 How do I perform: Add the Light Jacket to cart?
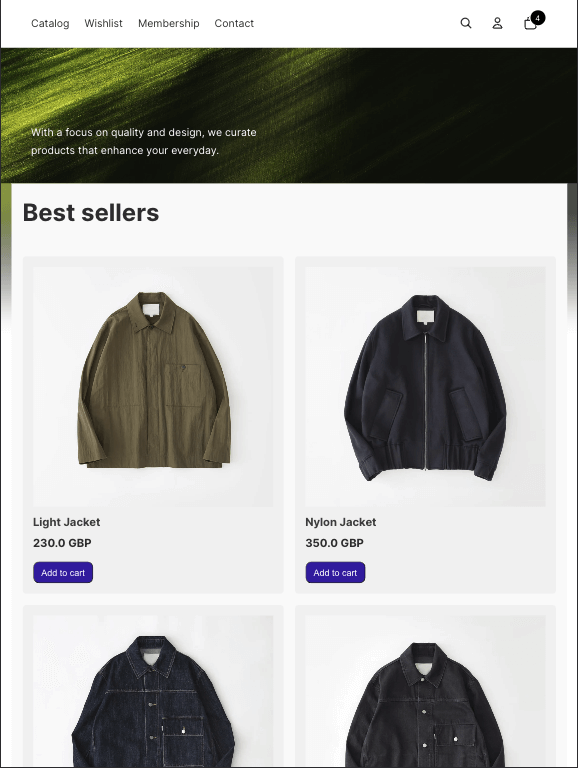[63, 573]
